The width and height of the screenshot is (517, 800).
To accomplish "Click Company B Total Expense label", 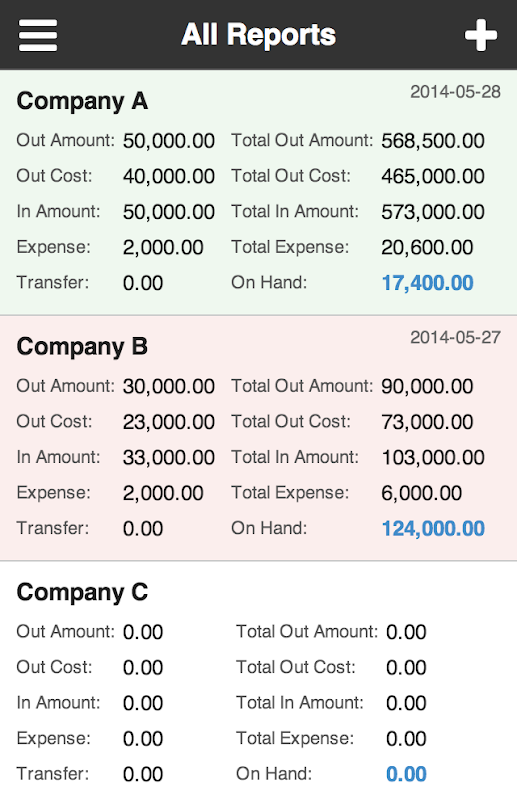I will coord(290,492).
